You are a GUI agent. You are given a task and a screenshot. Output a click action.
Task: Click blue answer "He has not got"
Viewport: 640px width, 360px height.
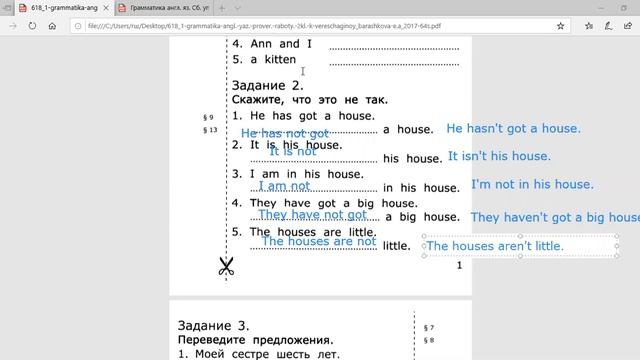(285, 133)
